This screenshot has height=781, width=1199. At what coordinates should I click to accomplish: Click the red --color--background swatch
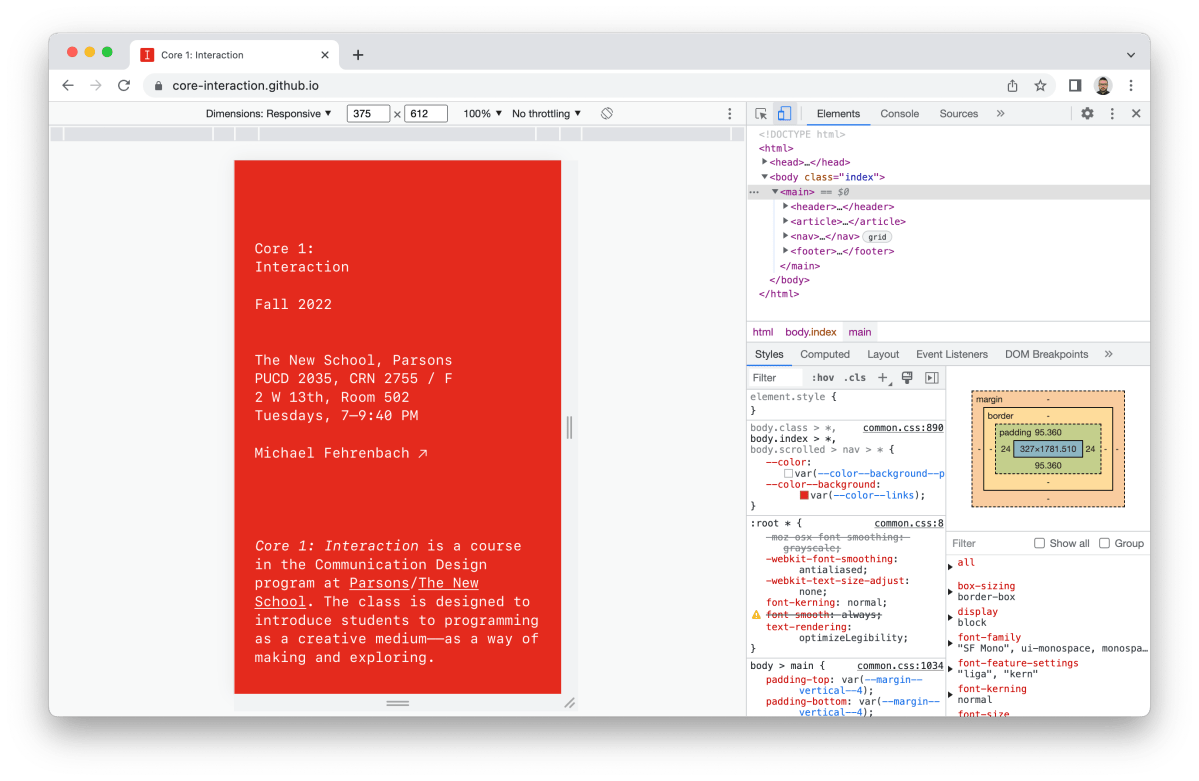pyautogui.click(x=804, y=496)
